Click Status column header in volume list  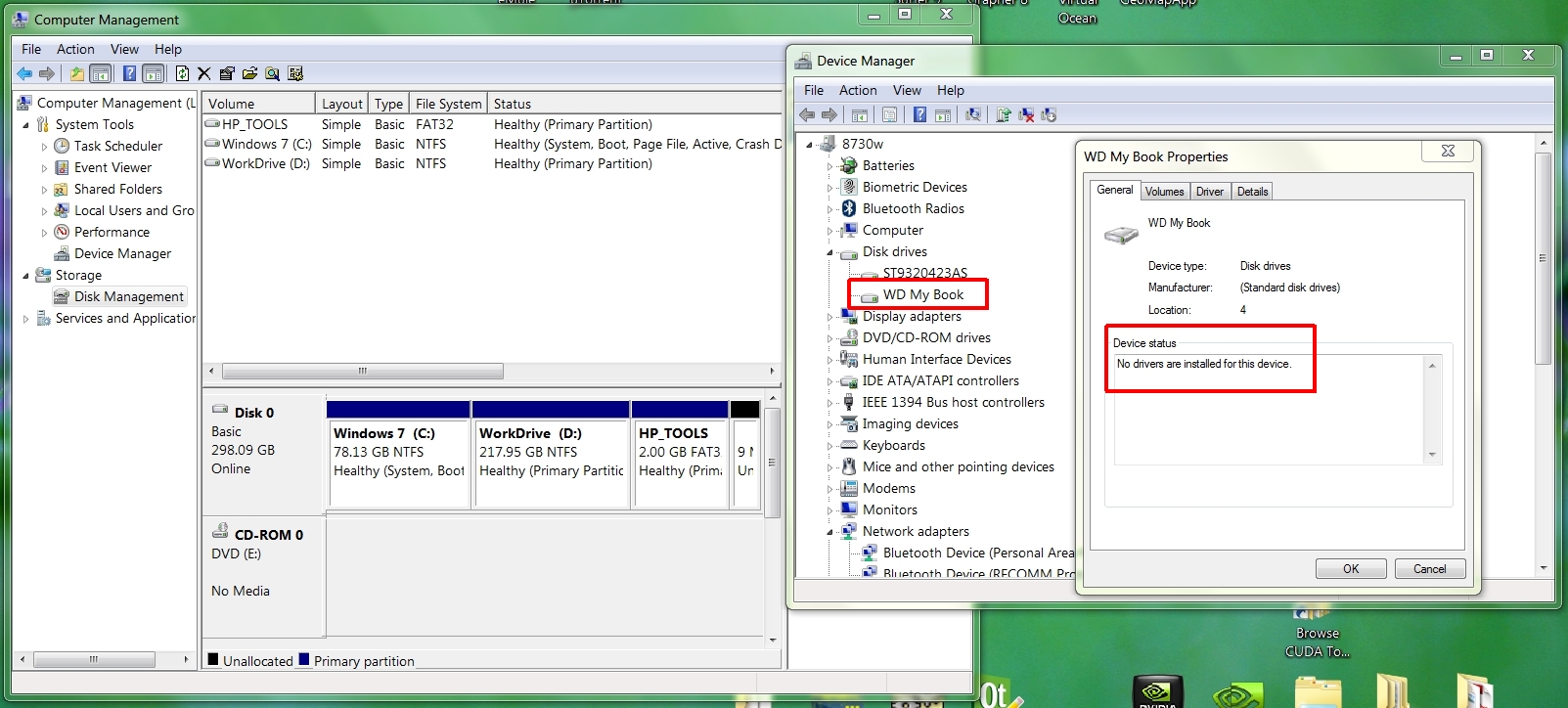click(x=634, y=104)
